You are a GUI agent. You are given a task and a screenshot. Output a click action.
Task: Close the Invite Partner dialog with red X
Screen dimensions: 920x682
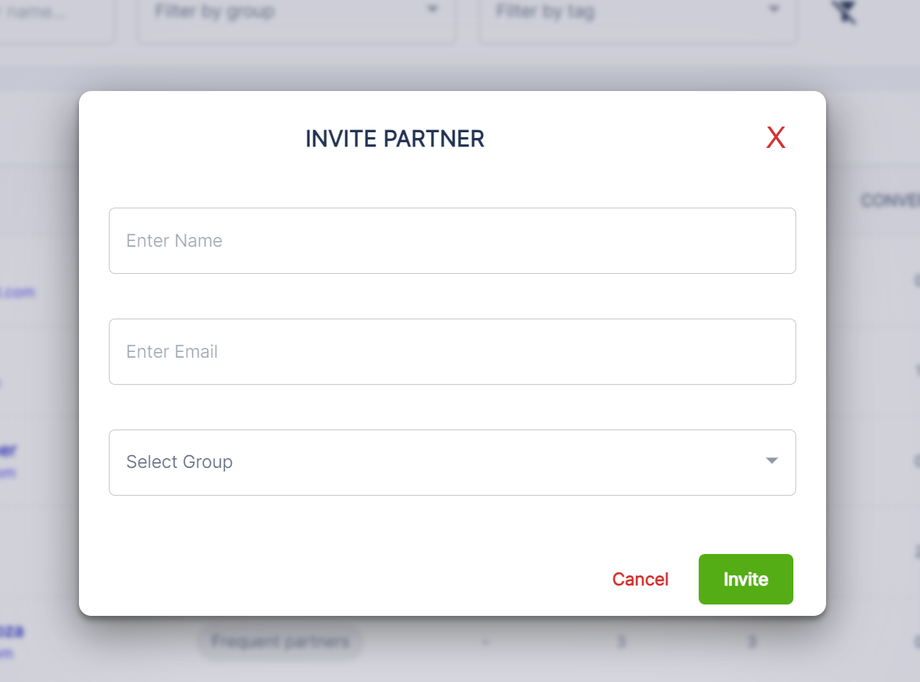point(775,138)
